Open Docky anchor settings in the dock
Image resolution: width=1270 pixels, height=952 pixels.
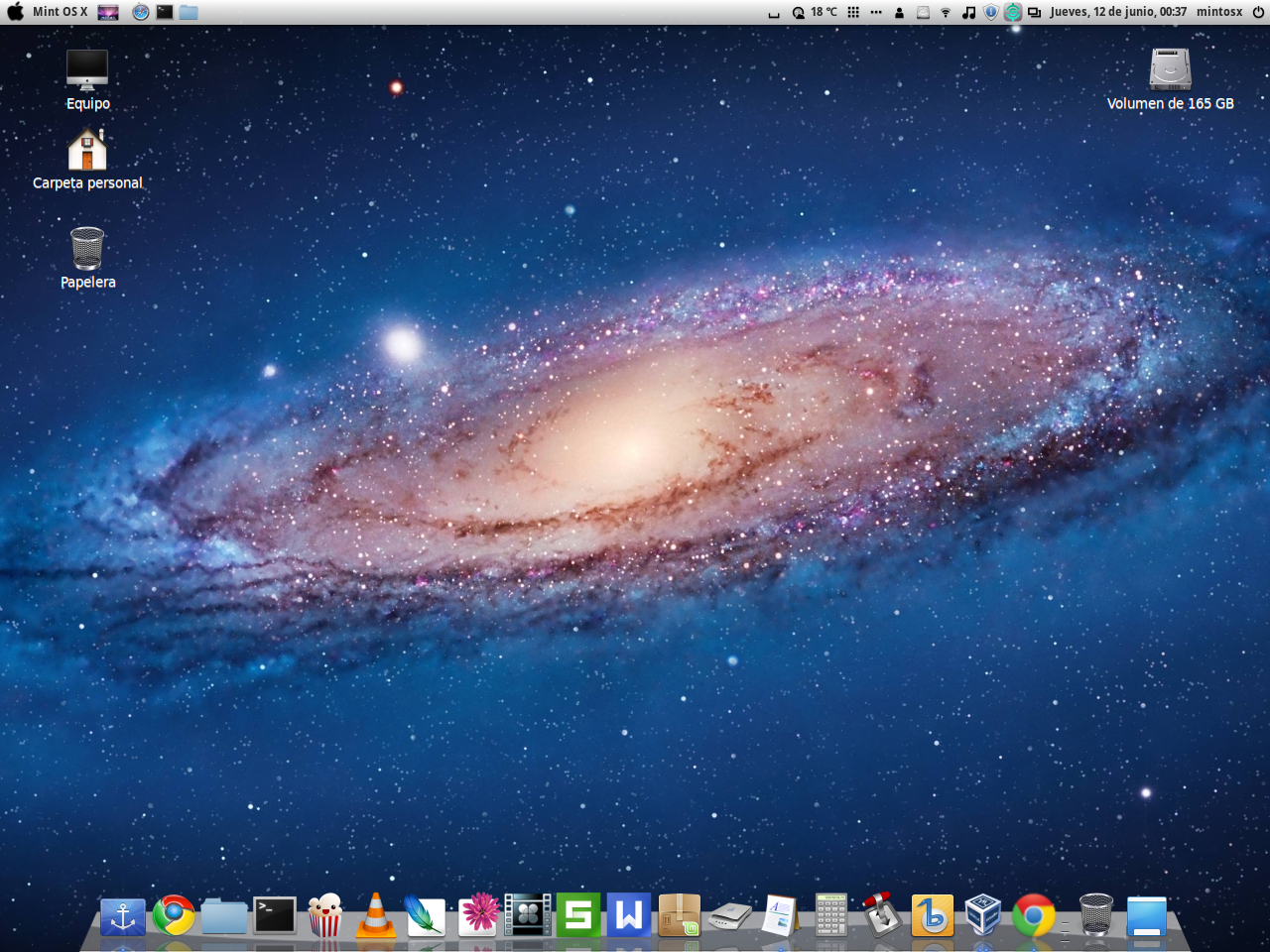pos(123,916)
